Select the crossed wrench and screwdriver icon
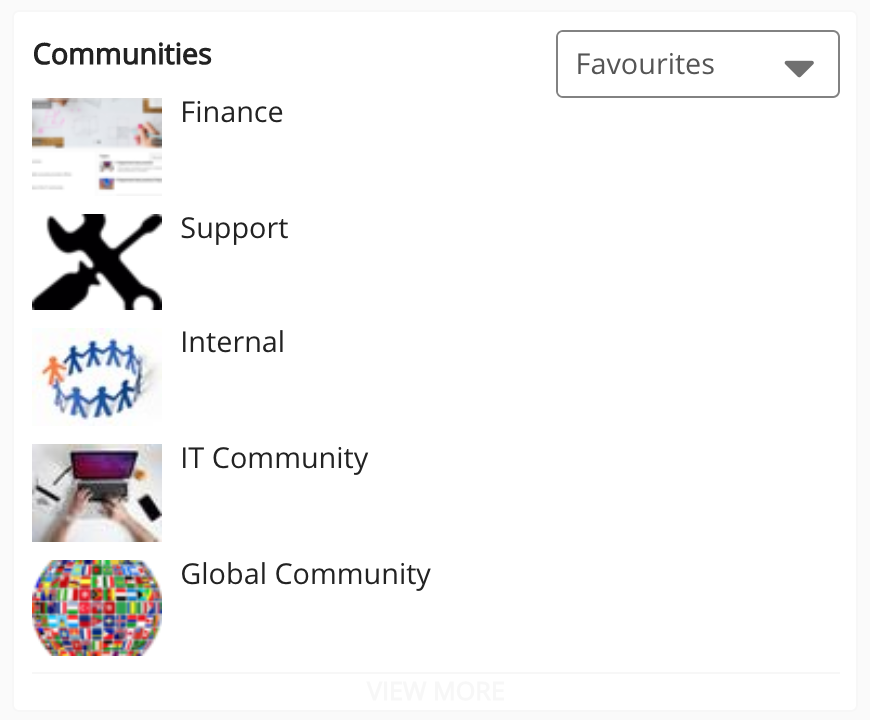870x720 pixels. point(96,260)
